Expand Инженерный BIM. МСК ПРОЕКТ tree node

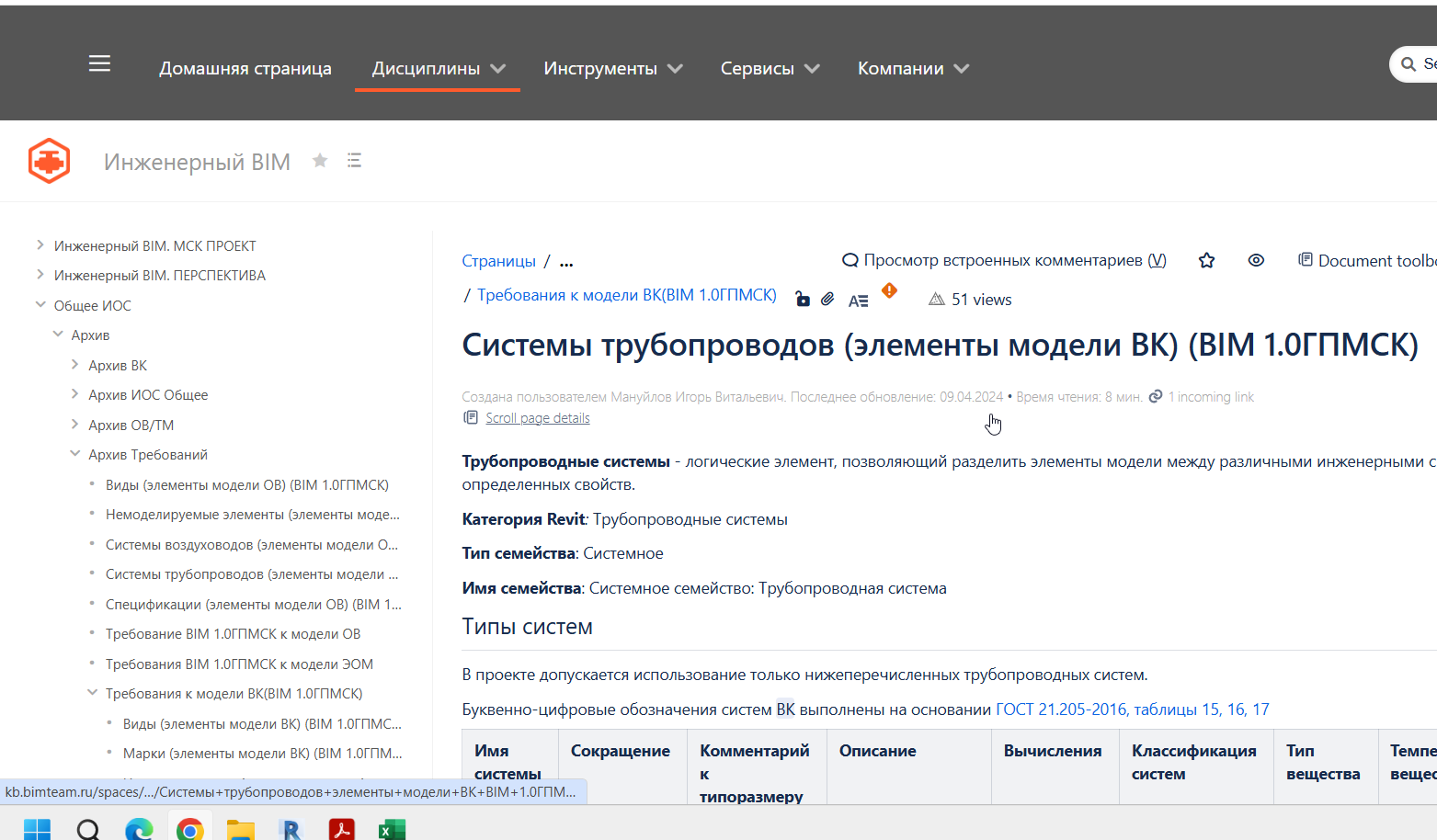40,244
